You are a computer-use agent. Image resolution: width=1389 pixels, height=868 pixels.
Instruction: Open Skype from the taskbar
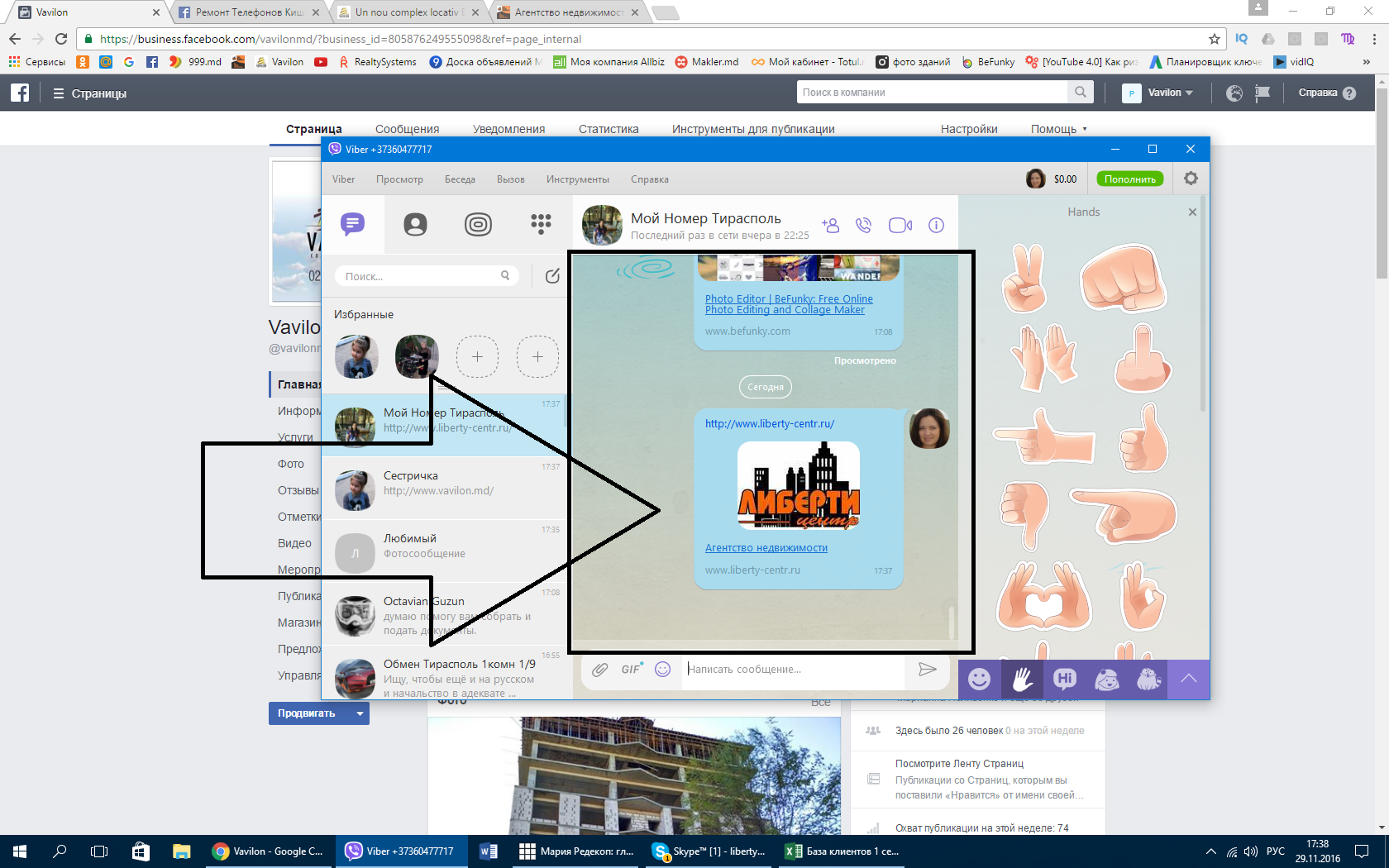click(x=709, y=851)
